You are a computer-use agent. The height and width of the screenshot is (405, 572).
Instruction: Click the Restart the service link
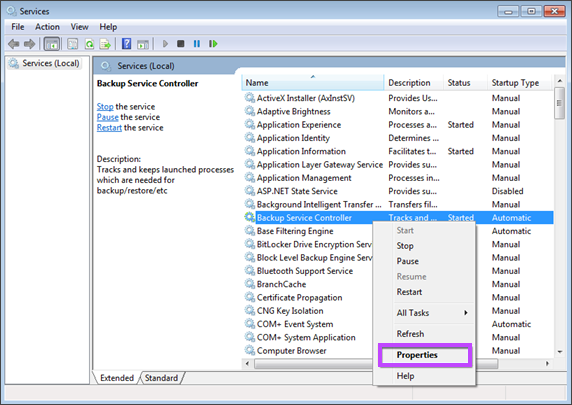[x=109, y=128]
